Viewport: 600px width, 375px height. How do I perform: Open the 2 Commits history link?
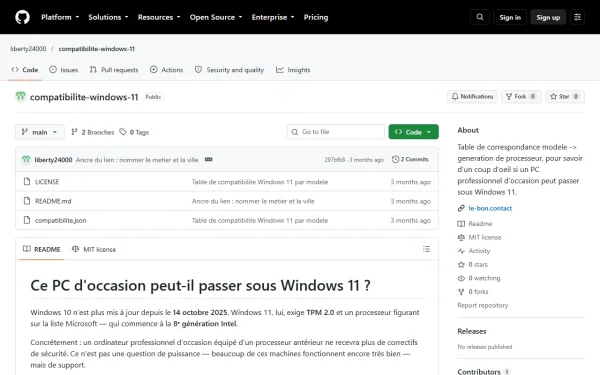[x=410, y=159]
